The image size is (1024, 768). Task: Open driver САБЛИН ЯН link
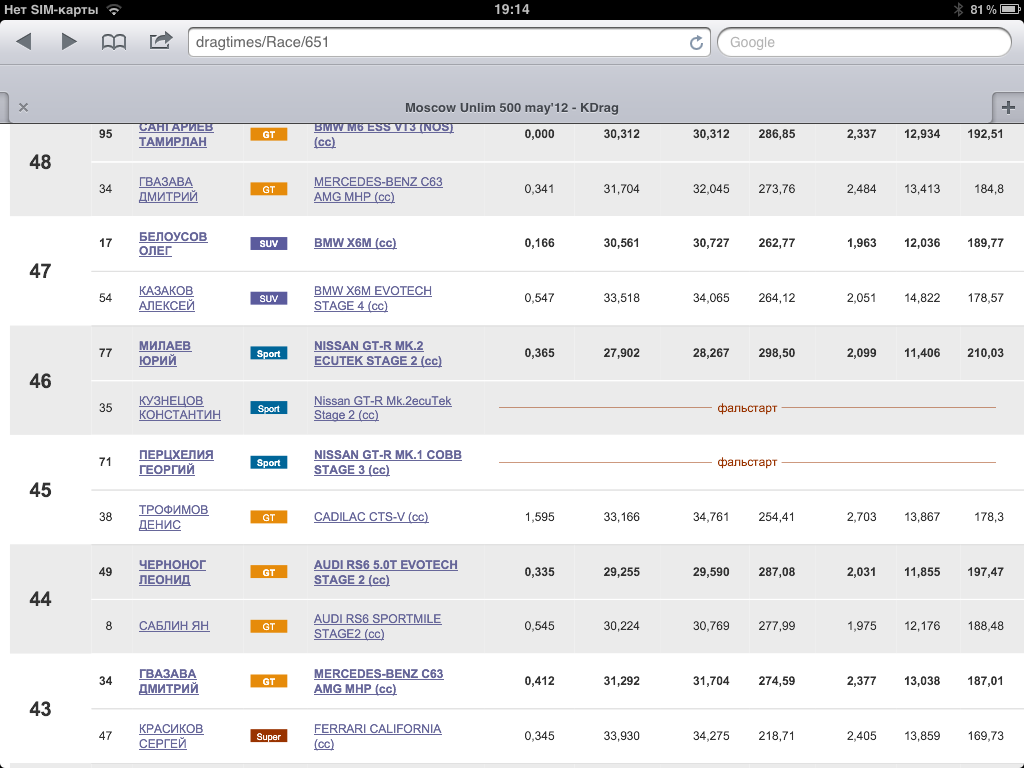pyautogui.click(x=174, y=626)
